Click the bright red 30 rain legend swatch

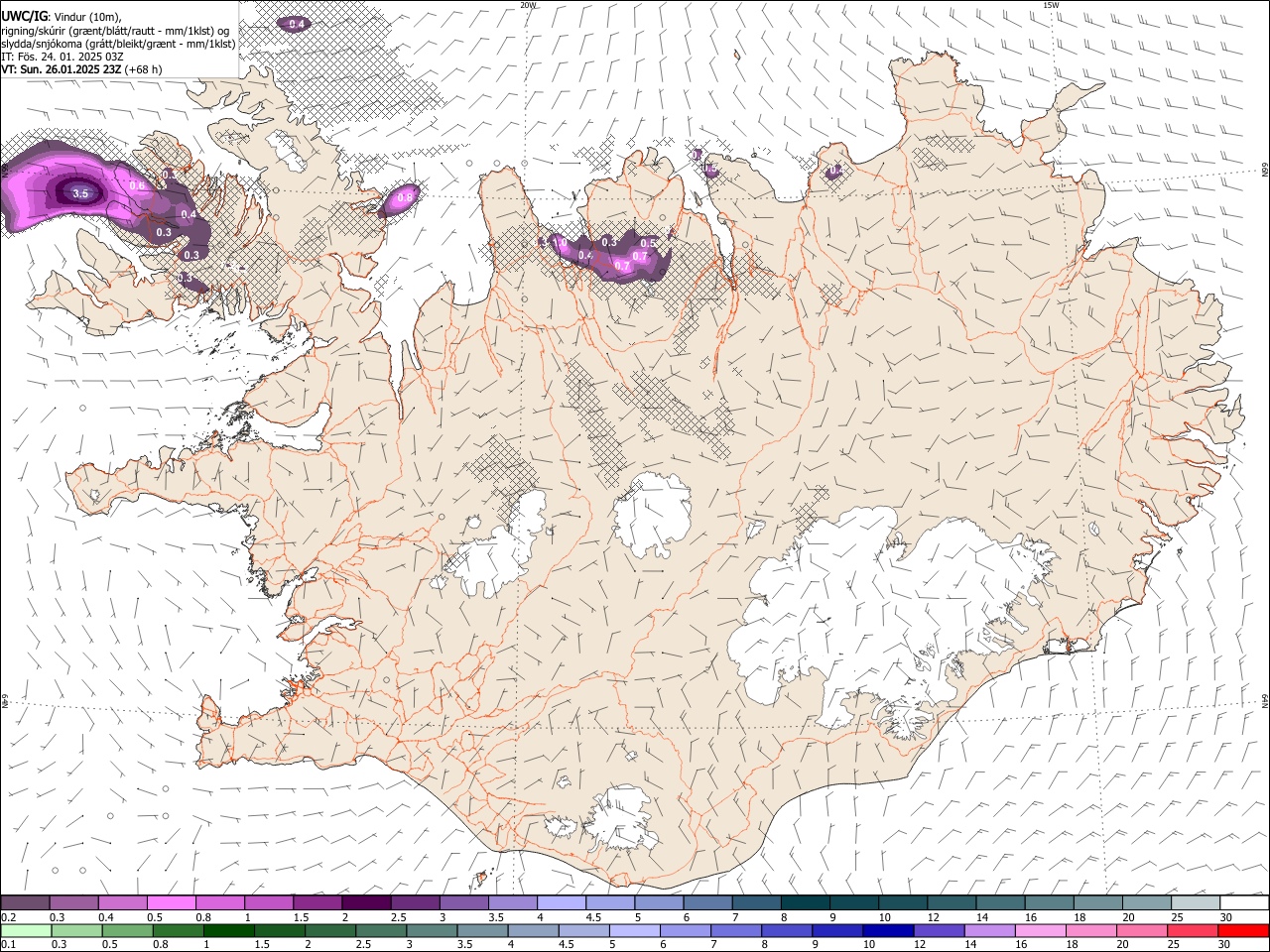click(1244, 930)
